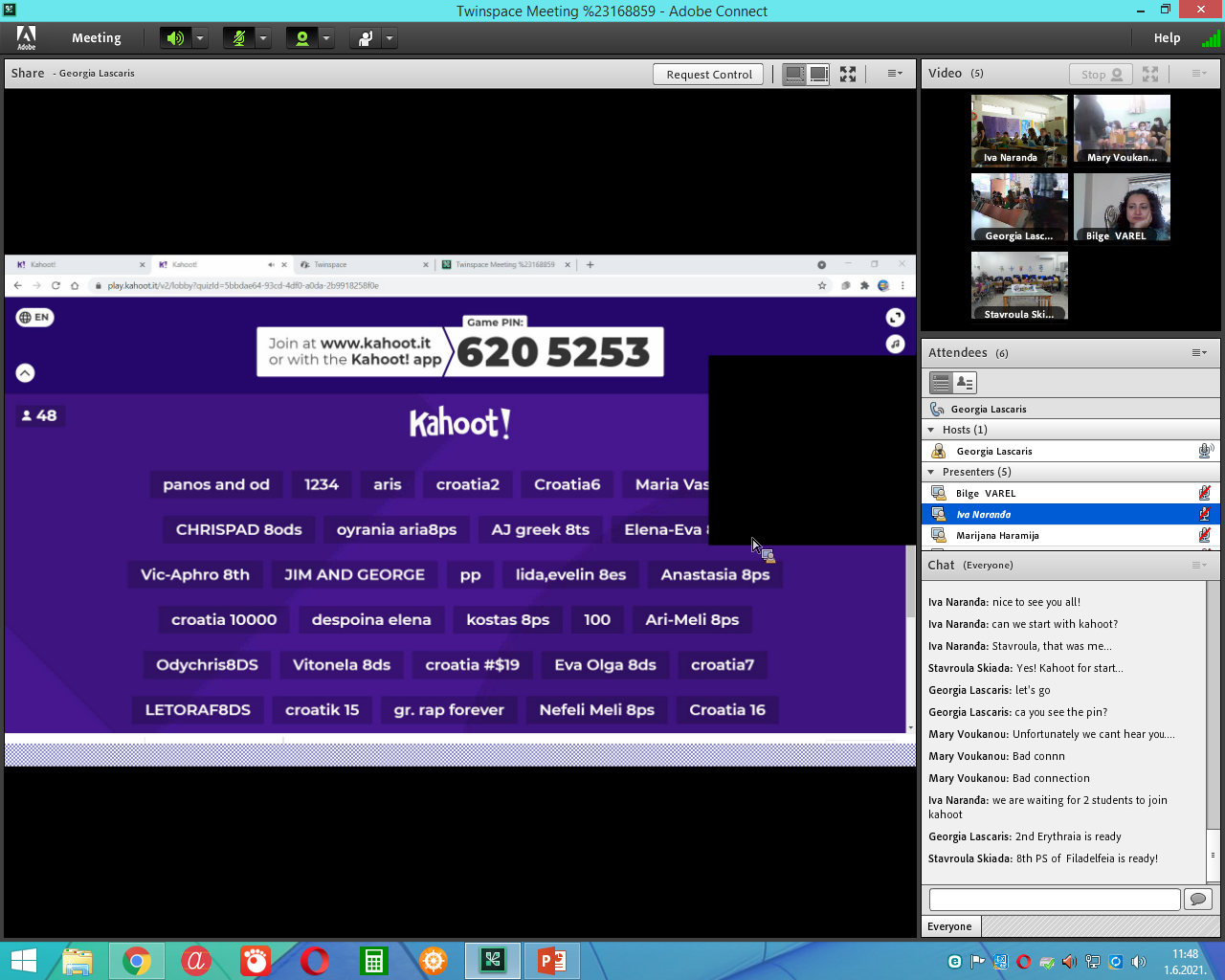Click the 48 players count
The width and height of the screenshot is (1225, 980).
coord(39,416)
